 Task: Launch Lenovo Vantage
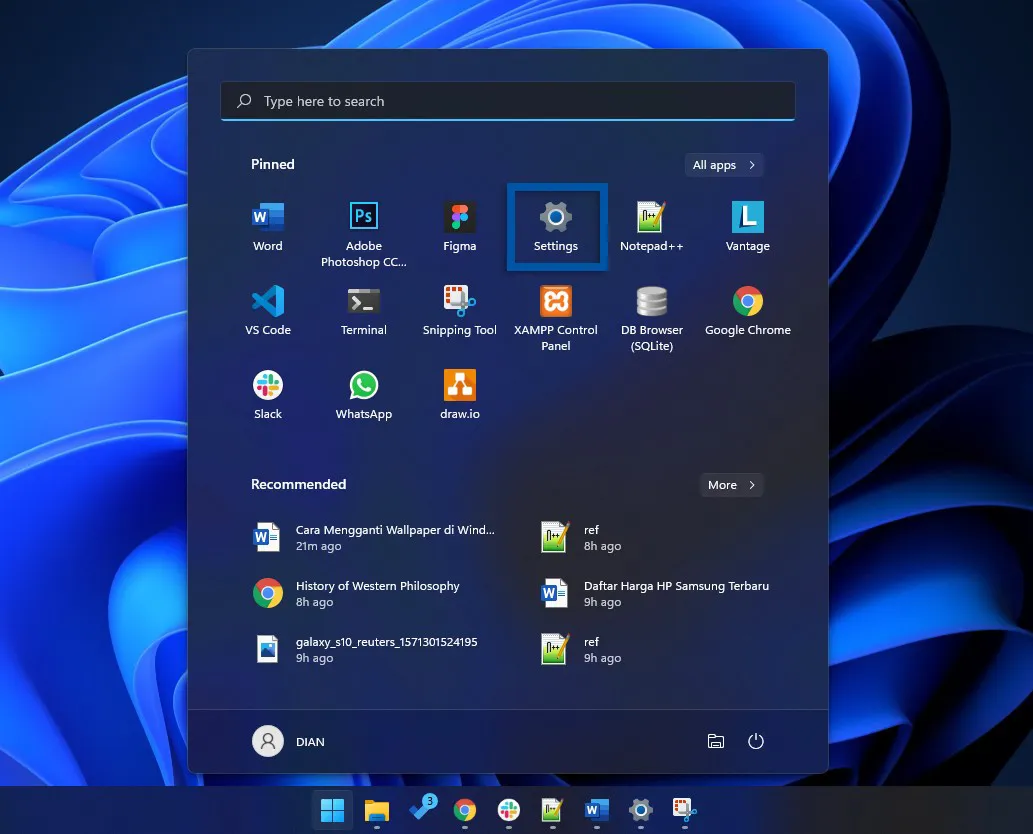click(x=747, y=216)
